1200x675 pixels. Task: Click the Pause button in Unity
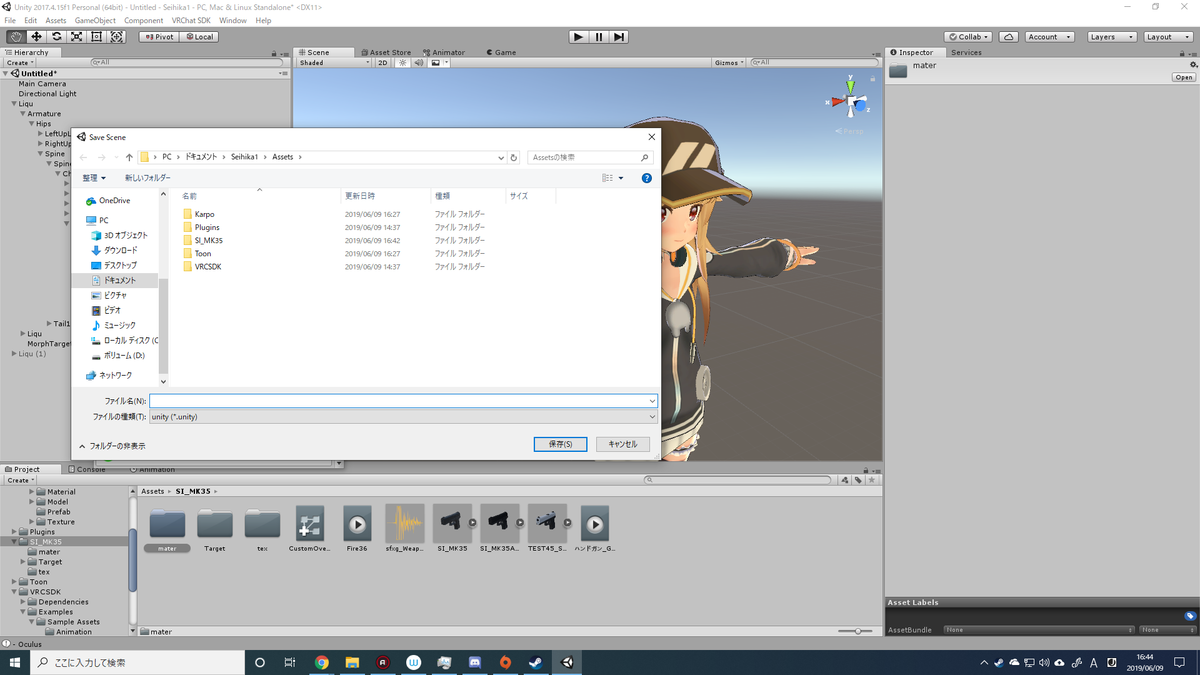[599, 37]
